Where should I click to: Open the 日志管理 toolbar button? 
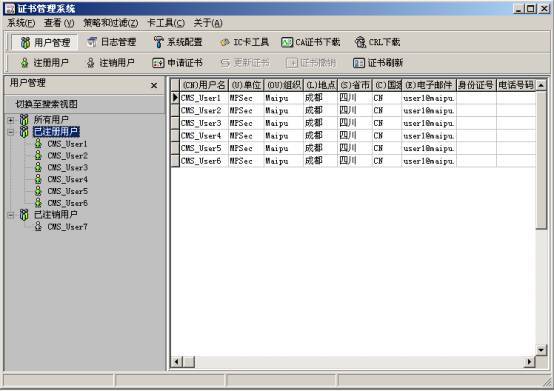(x=111, y=42)
